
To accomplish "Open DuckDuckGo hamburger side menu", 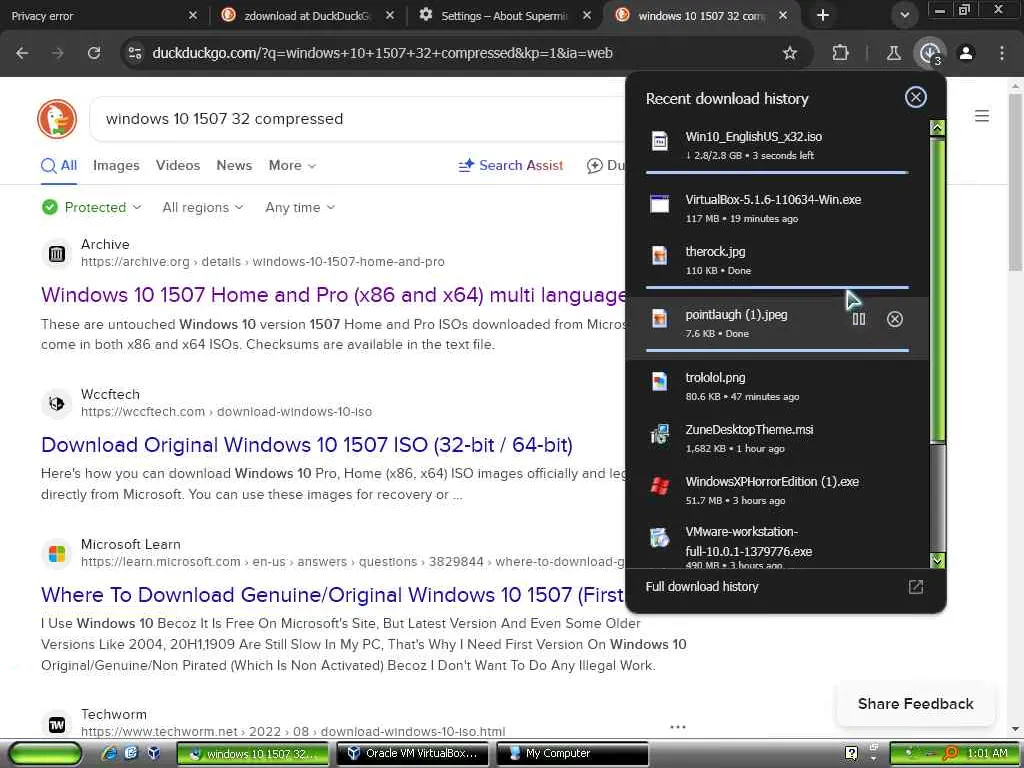I will 982,116.
